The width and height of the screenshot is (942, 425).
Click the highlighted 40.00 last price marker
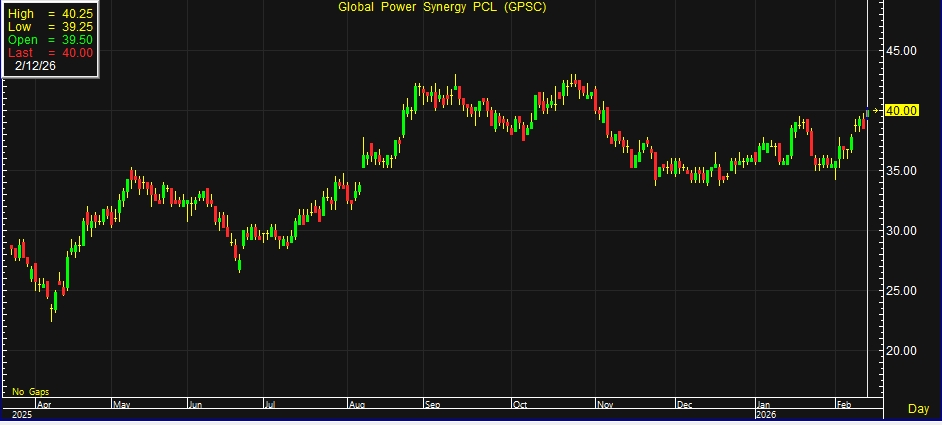(902, 110)
